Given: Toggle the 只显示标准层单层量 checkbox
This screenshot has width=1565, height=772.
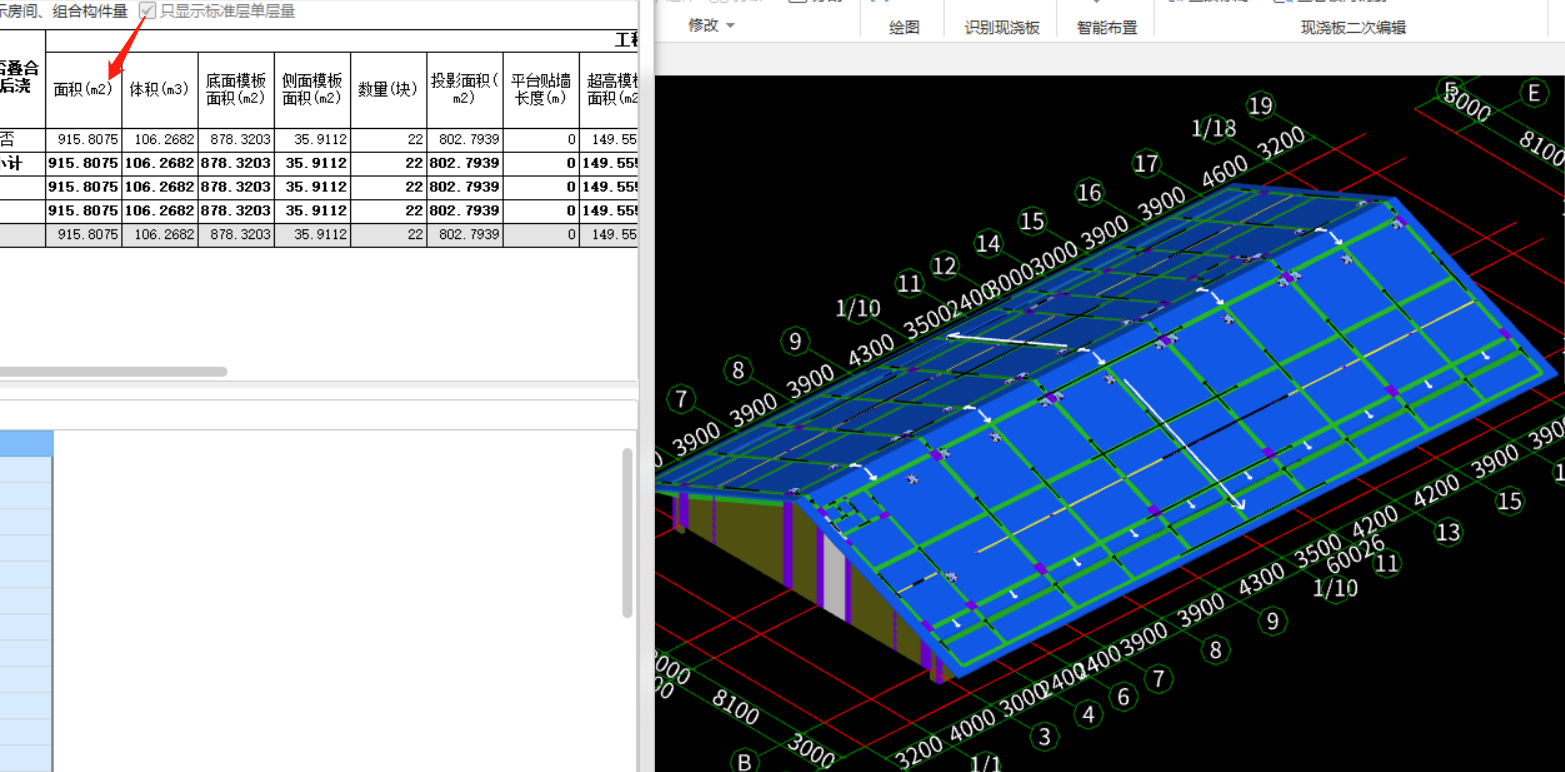Looking at the screenshot, I should [147, 11].
